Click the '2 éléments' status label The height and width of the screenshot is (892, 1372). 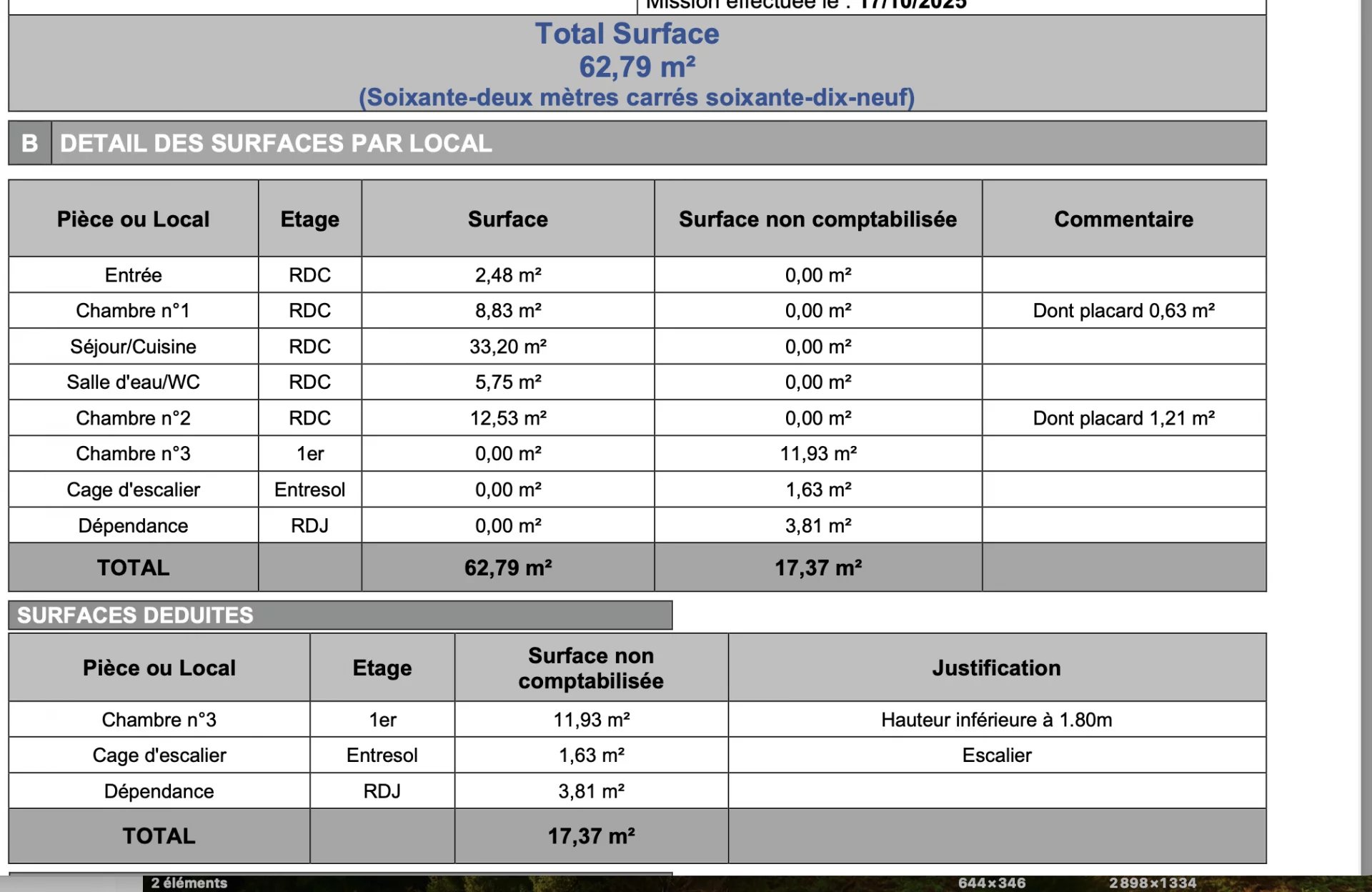click(189, 883)
